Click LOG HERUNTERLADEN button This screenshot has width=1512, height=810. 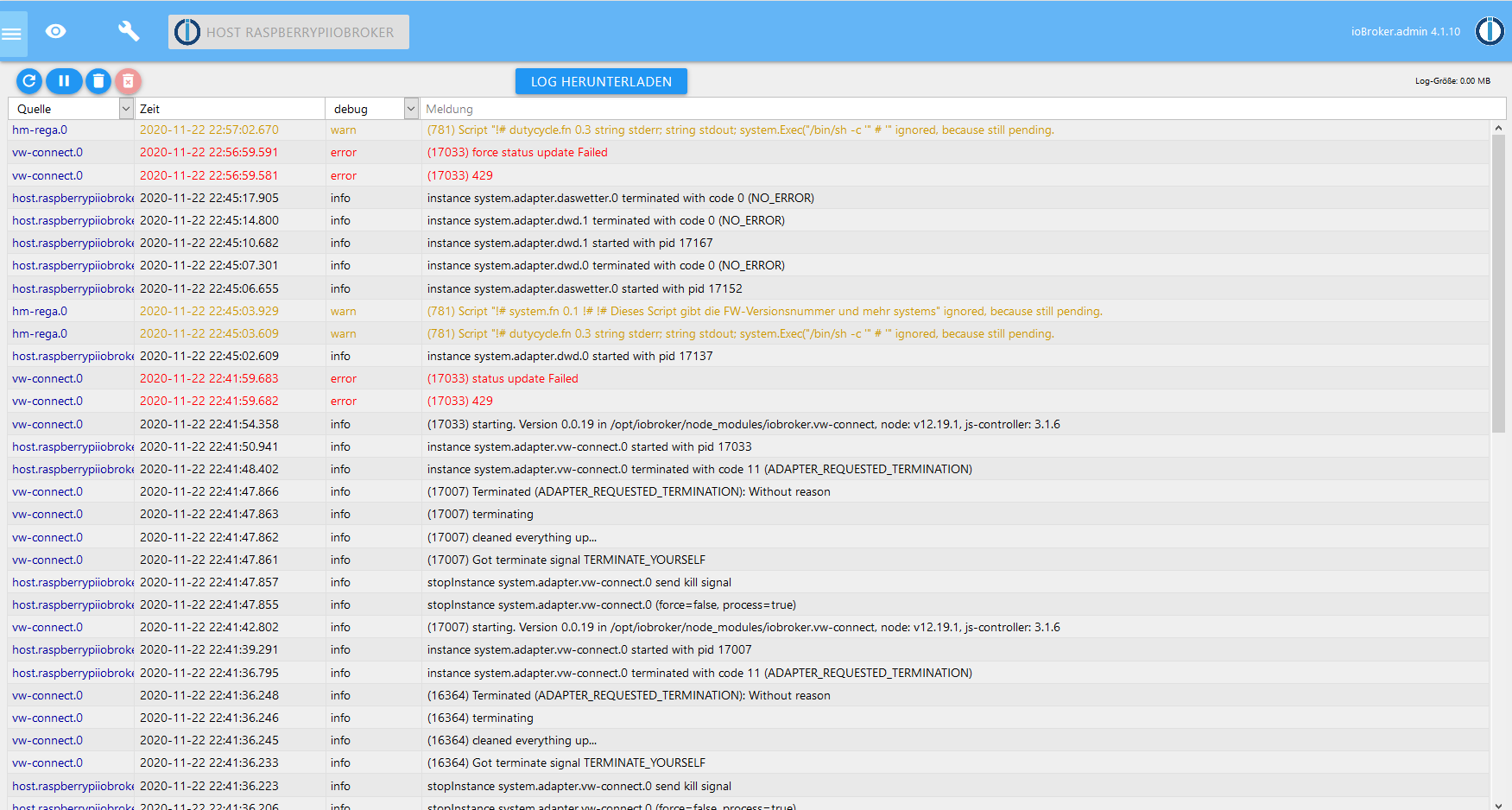click(x=601, y=81)
